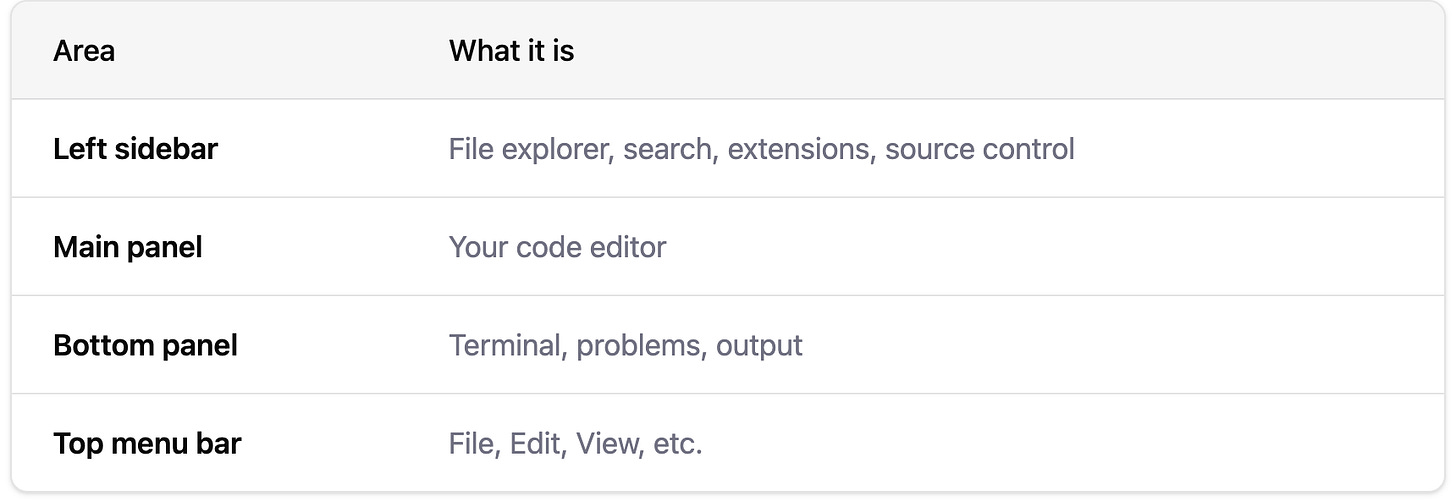
Task: Select the "Top menu bar" row label
Action: pos(147,443)
